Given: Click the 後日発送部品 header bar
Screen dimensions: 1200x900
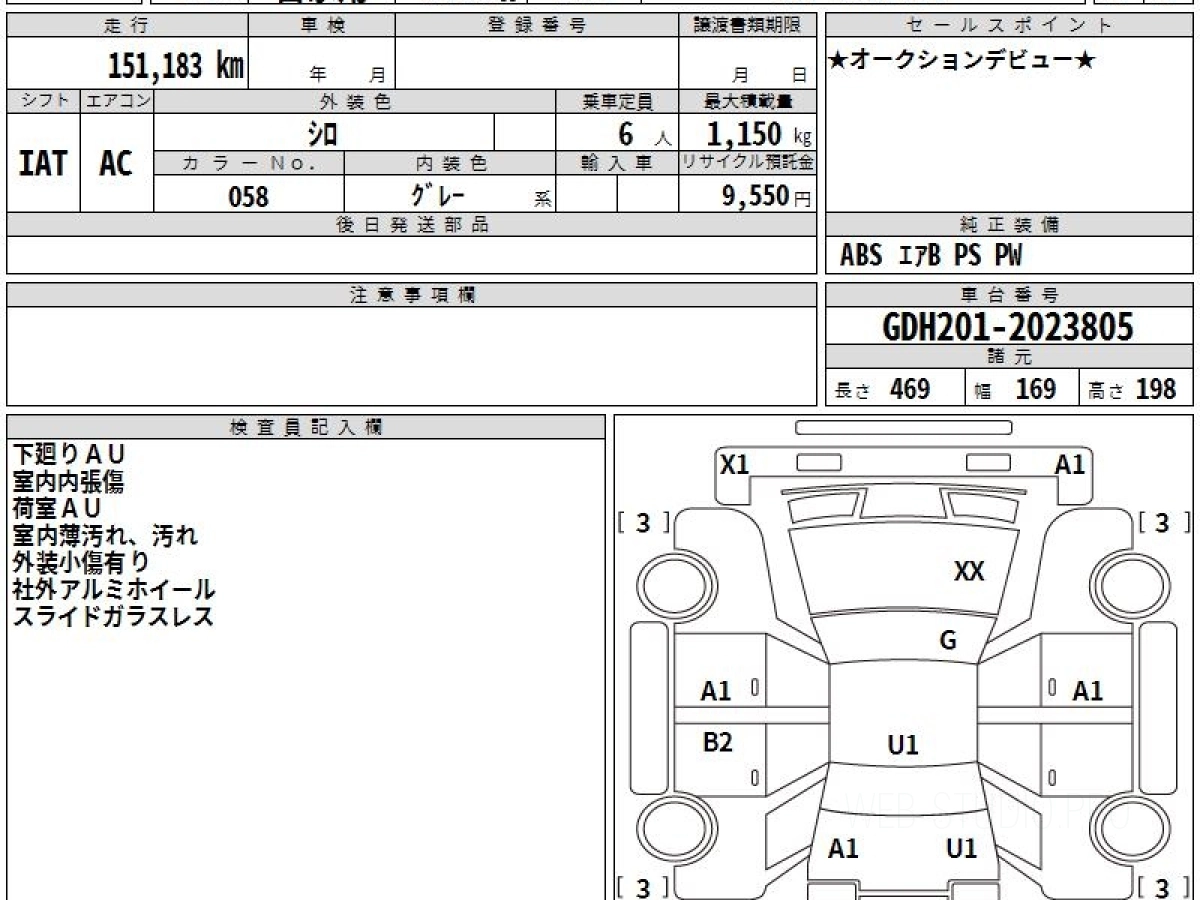Looking at the screenshot, I should (412, 224).
